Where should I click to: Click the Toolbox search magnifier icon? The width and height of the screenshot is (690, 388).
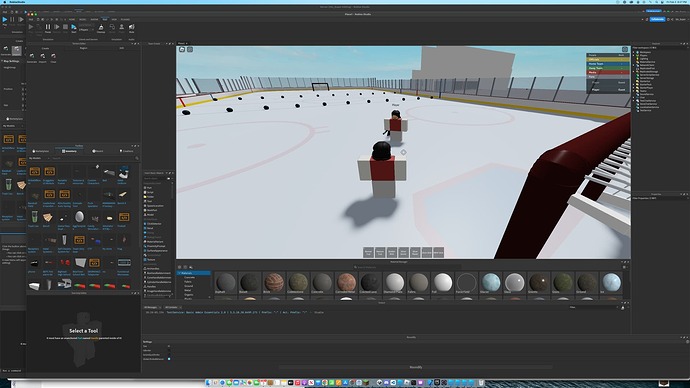[137, 158]
